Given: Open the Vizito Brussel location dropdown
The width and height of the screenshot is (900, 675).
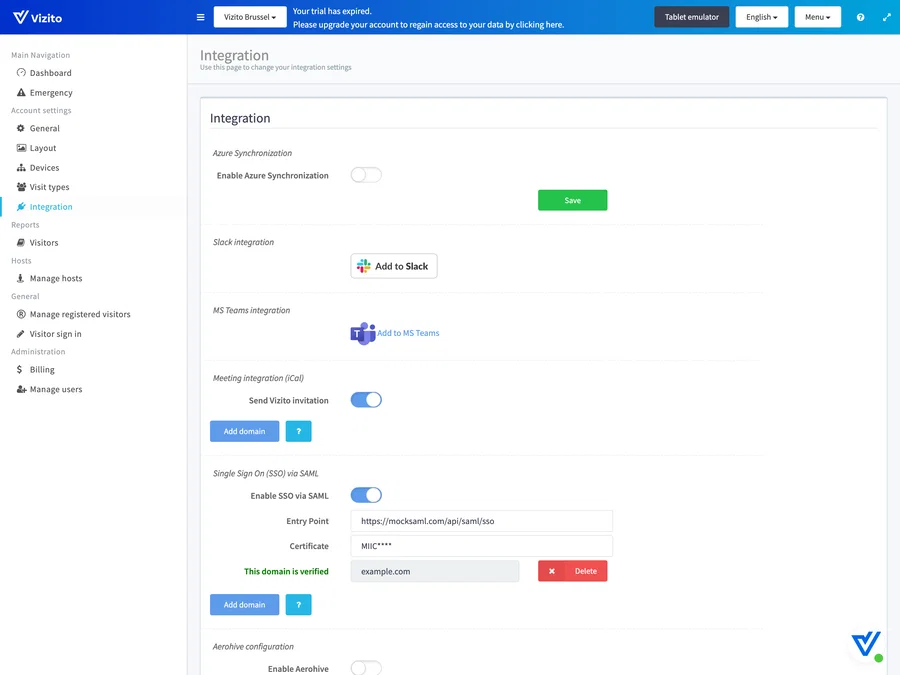Looking at the screenshot, I should point(250,17).
